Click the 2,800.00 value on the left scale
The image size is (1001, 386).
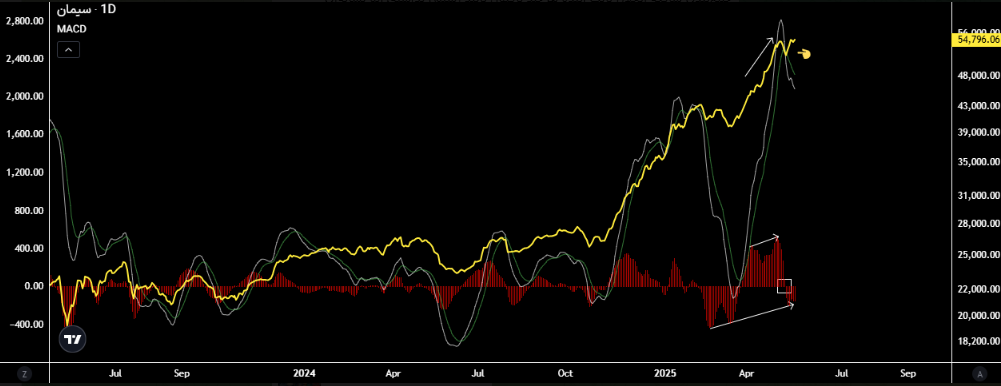tap(24, 20)
